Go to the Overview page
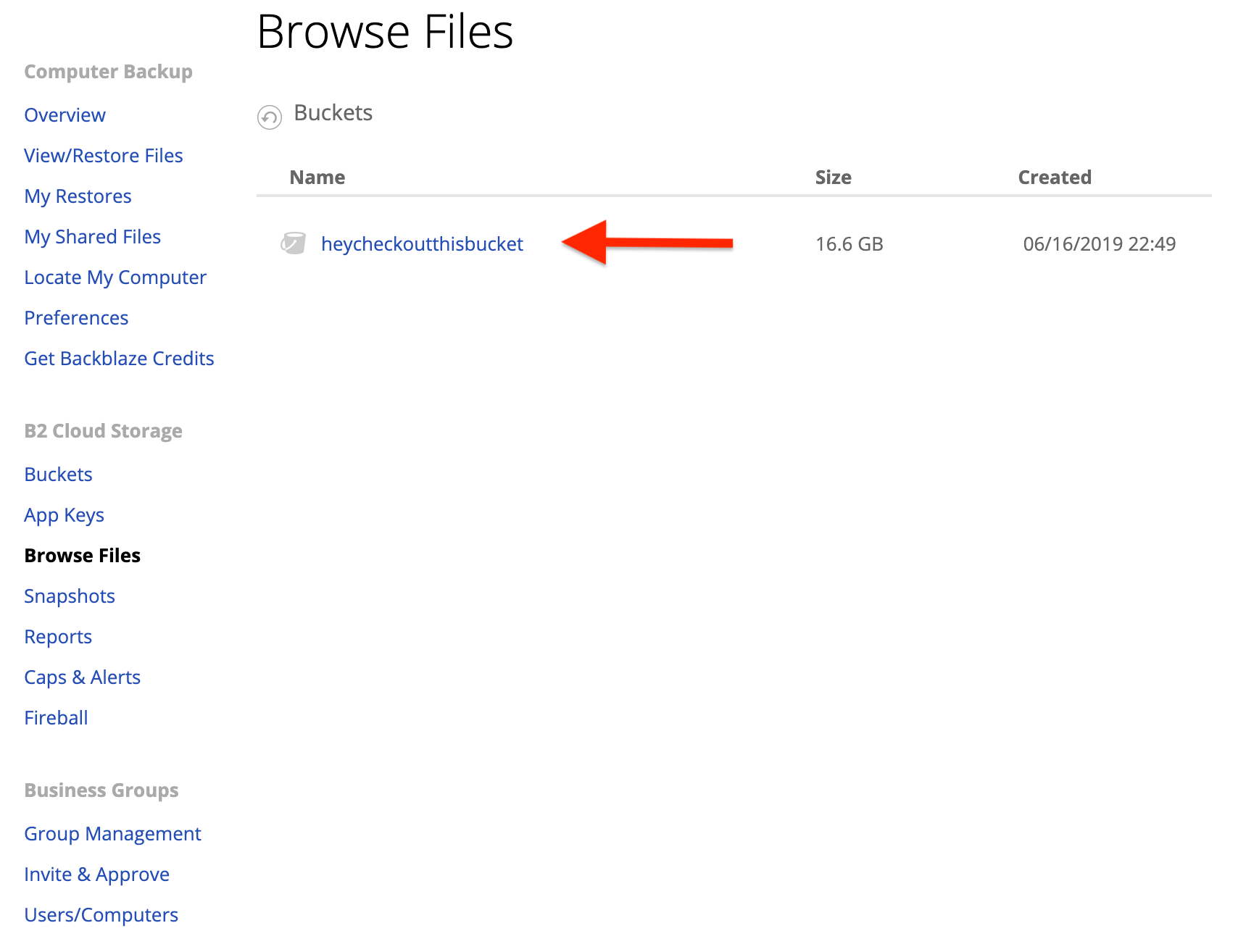1238x952 pixels. pyautogui.click(x=65, y=115)
